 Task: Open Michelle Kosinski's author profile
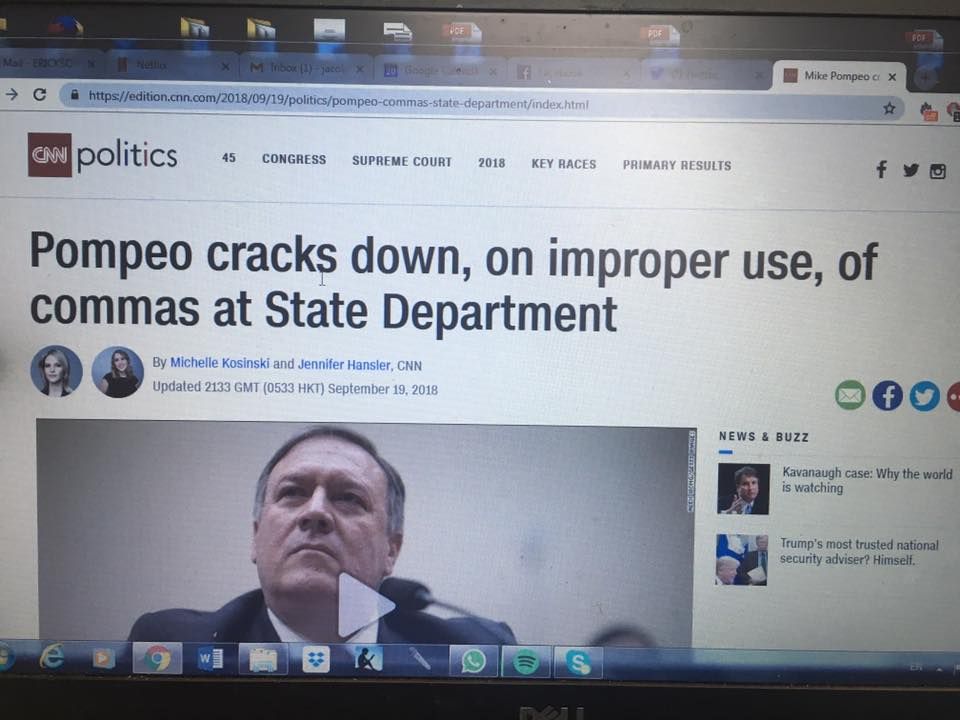coord(219,362)
